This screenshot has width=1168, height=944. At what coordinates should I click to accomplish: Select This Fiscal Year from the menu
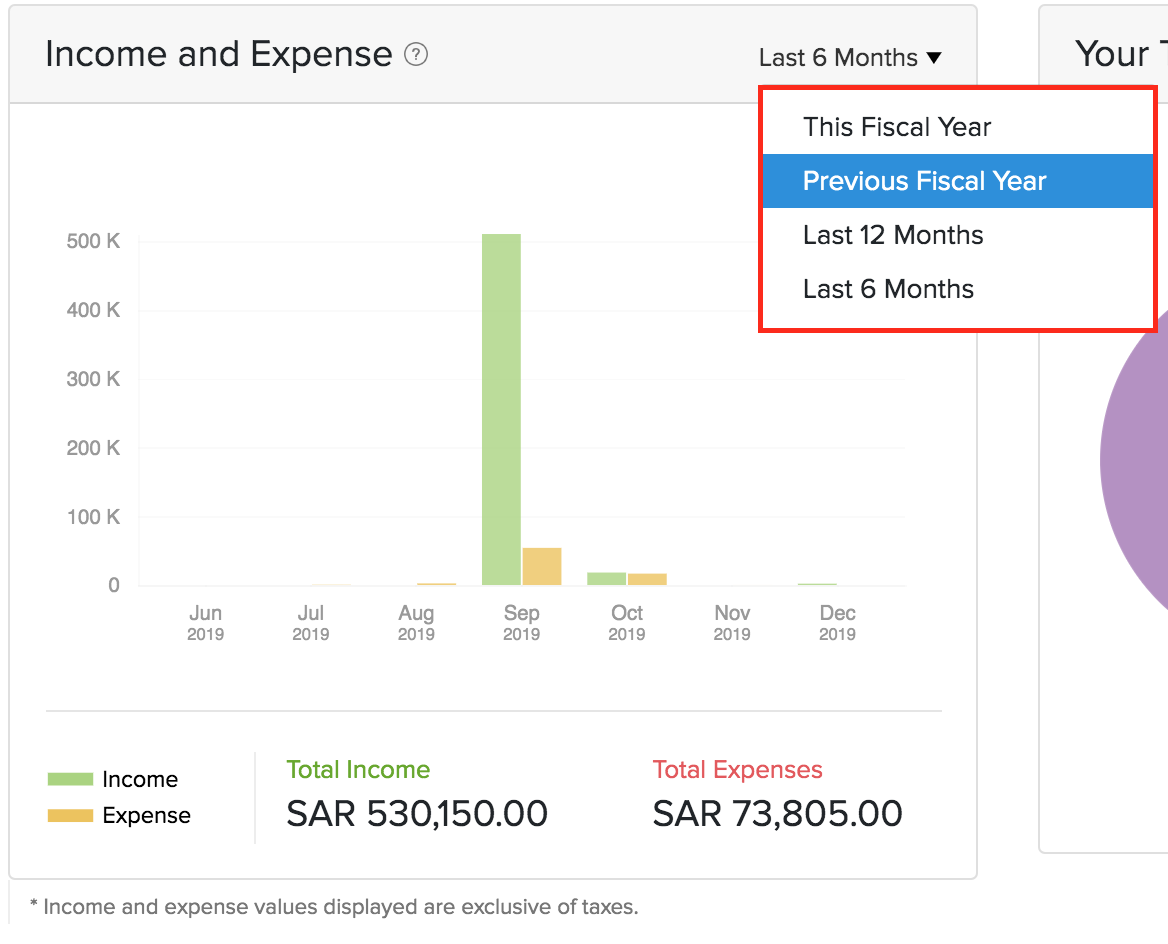(896, 127)
